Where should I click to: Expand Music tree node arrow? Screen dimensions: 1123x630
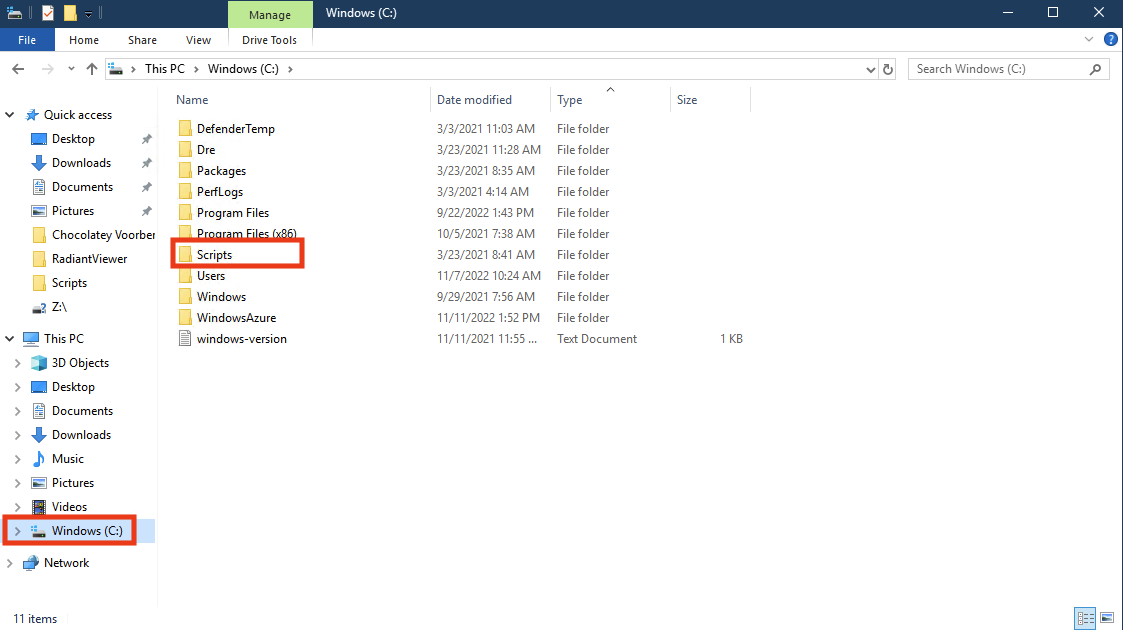pos(18,459)
